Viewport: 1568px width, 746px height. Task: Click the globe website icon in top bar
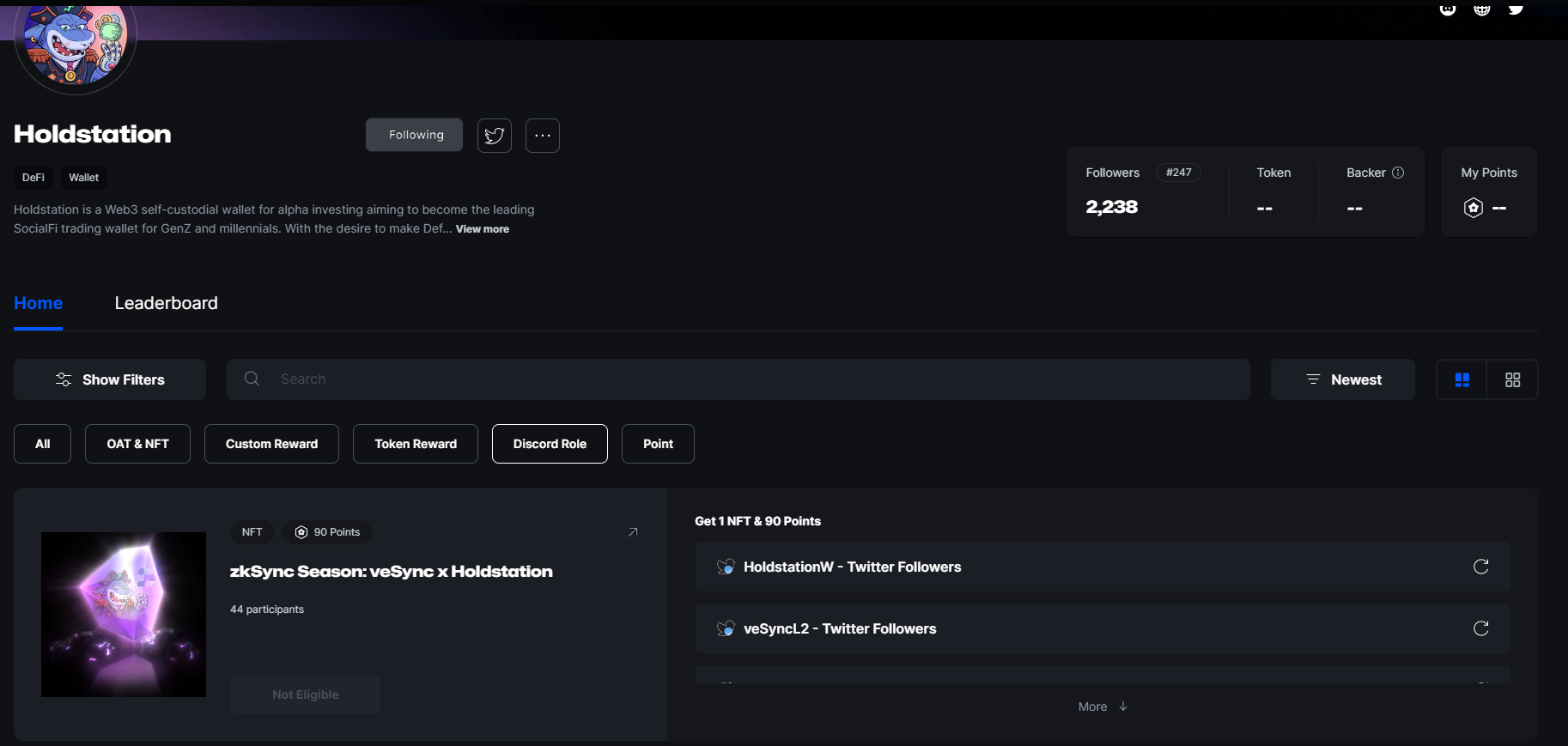1482,9
